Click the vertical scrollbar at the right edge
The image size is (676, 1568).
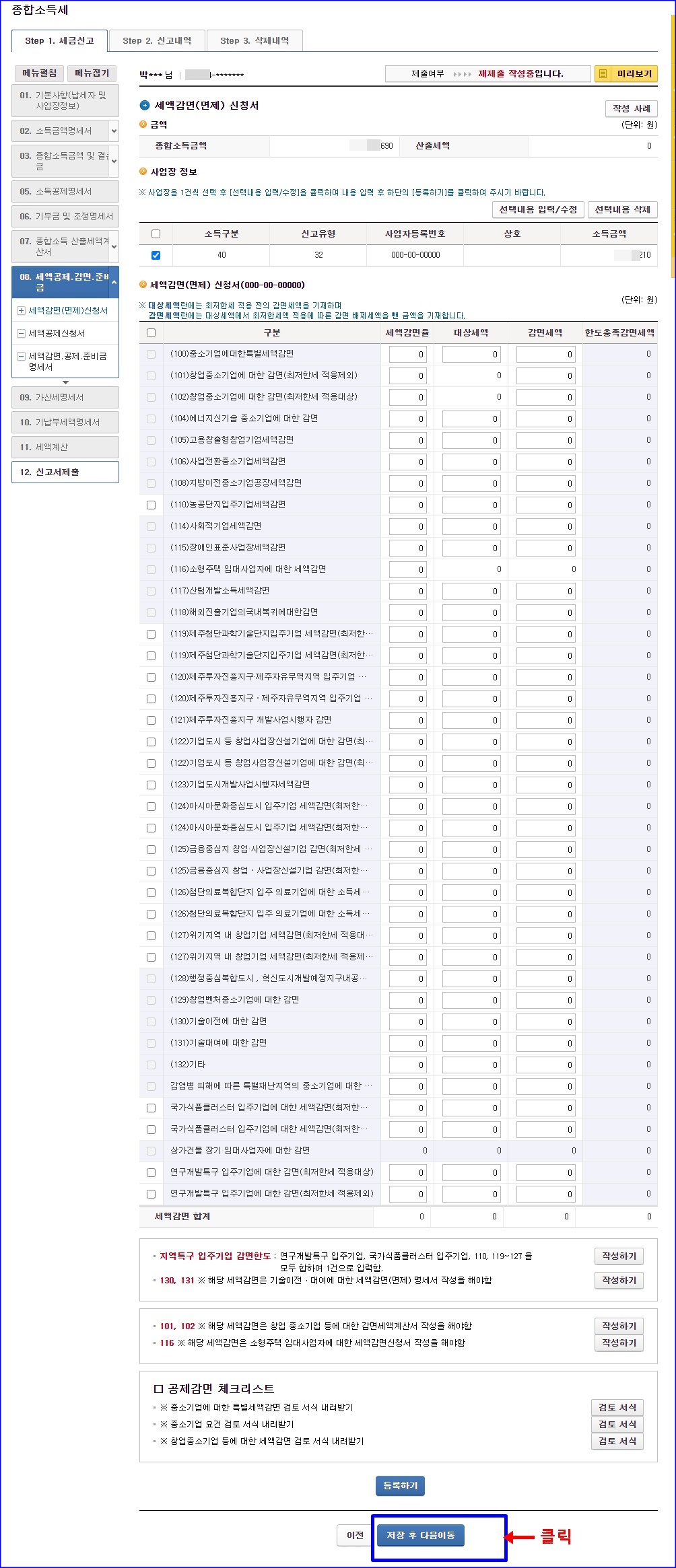(x=673, y=145)
